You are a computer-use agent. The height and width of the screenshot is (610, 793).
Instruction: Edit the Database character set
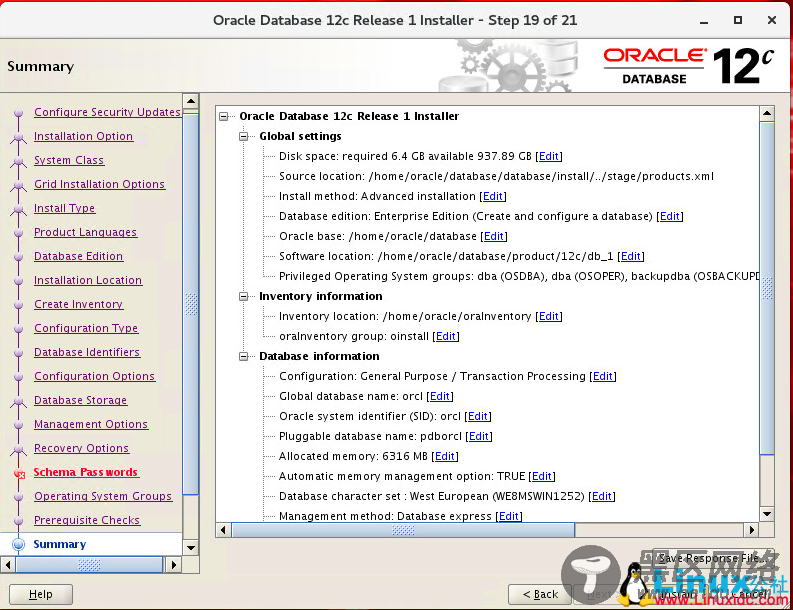[x=602, y=496]
